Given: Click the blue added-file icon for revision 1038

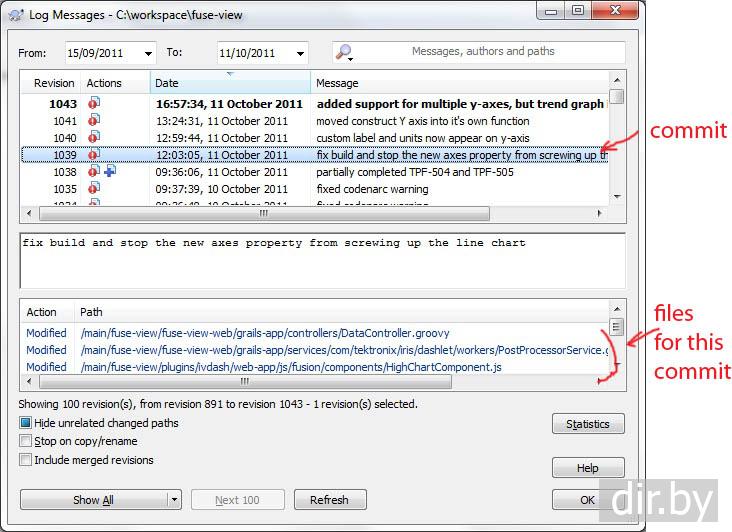Looking at the screenshot, I should [110, 171].
